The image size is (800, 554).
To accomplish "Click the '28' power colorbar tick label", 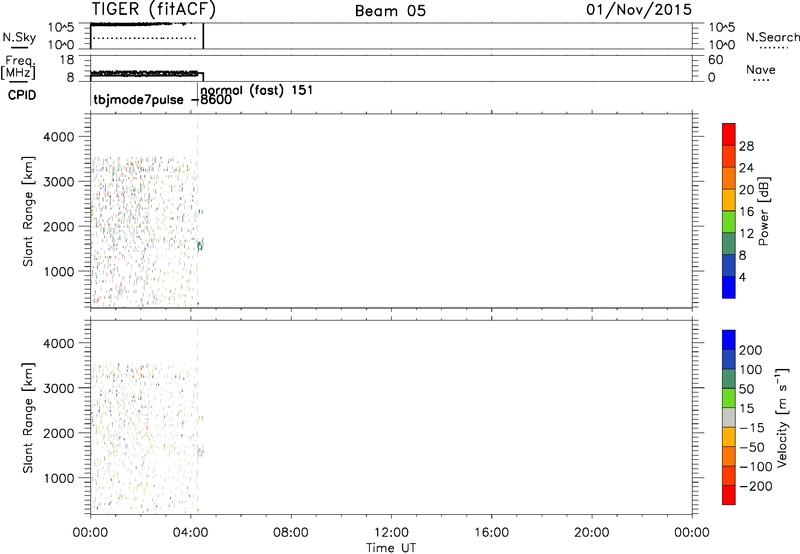I will (746, 146).
